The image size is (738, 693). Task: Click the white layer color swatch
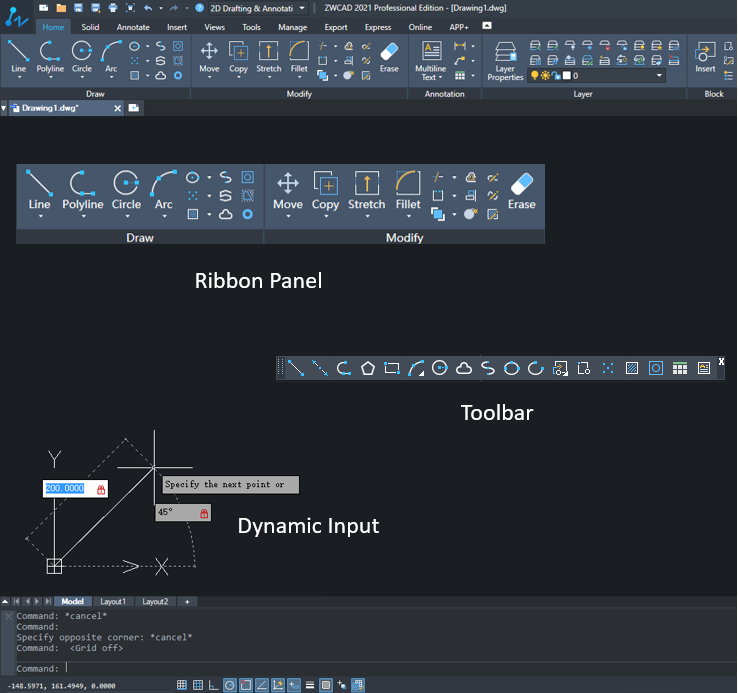pos(566,76)
